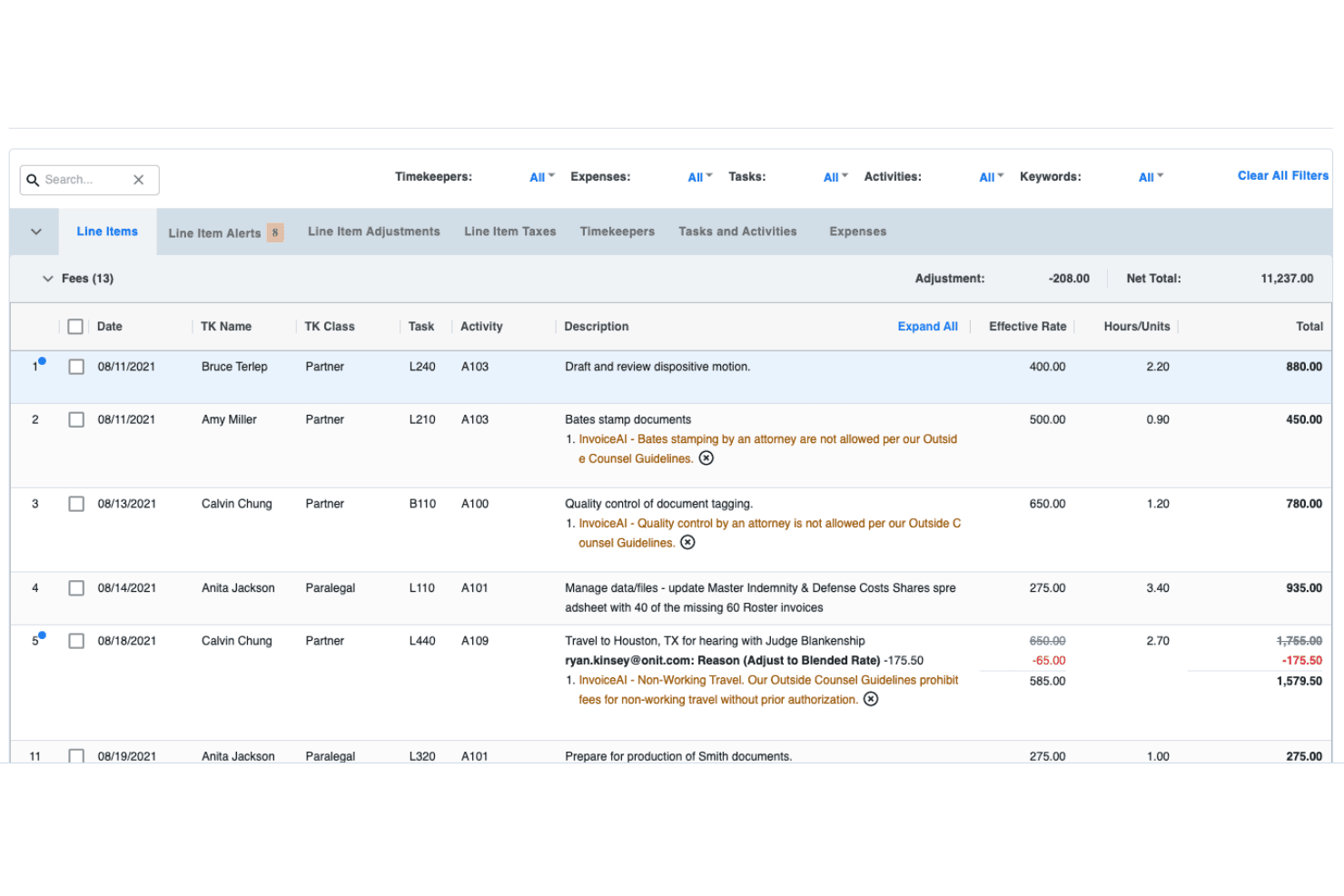Dismiss the Non-Working Travel InvoiceAI alert
The width and height of the screenshot is (1344, 896).
(x=871, y=699)
